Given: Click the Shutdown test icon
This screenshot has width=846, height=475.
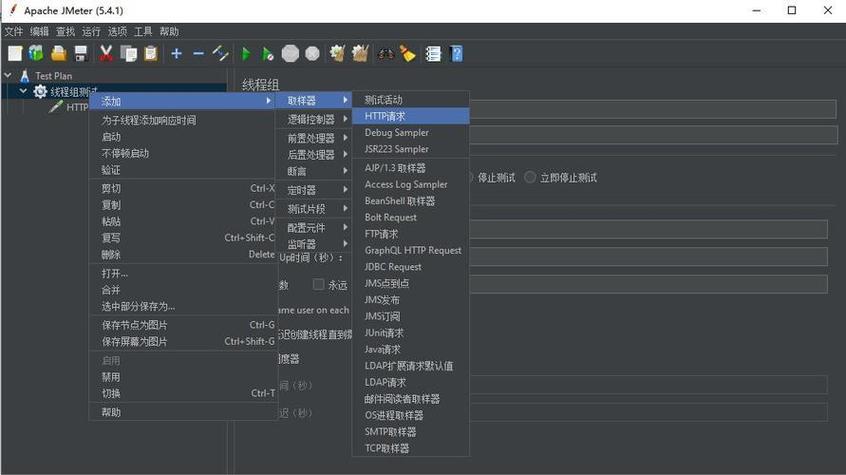Looking at the screenshot, I should click(312, 53).
